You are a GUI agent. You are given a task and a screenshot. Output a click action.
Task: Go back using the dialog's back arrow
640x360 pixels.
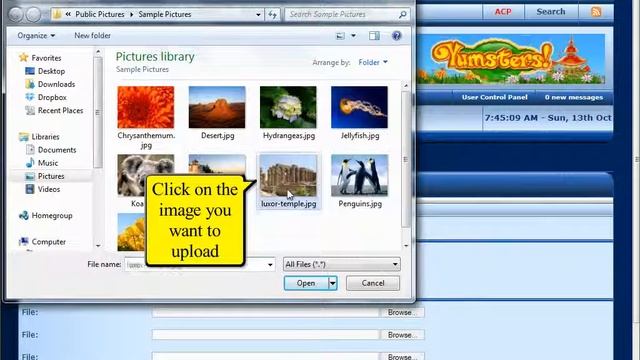coord(16,15)
